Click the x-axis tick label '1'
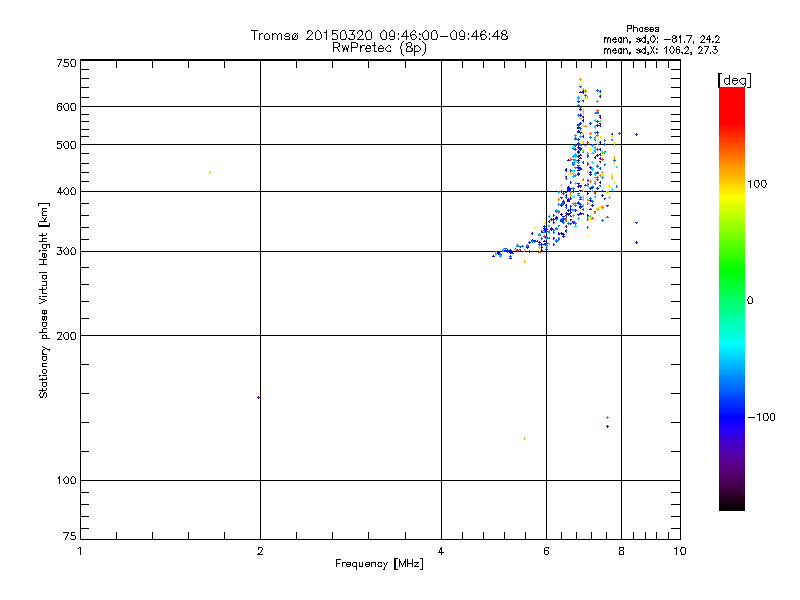 (x=80, y=551)
